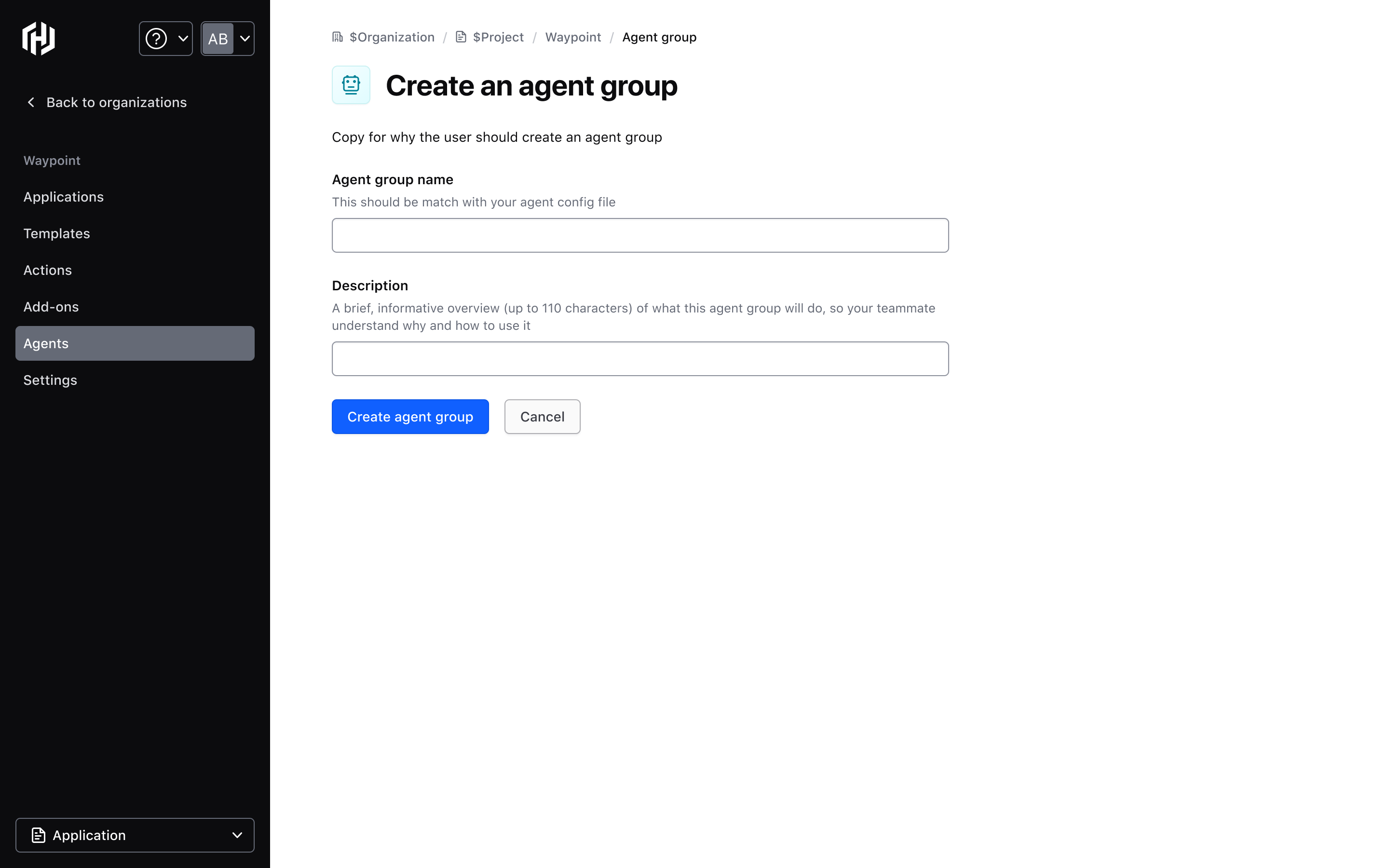The width and height of the screenshot is (1389, 868).
Task: Click the user avatar 'AB' icon
Action: (218, 39)
